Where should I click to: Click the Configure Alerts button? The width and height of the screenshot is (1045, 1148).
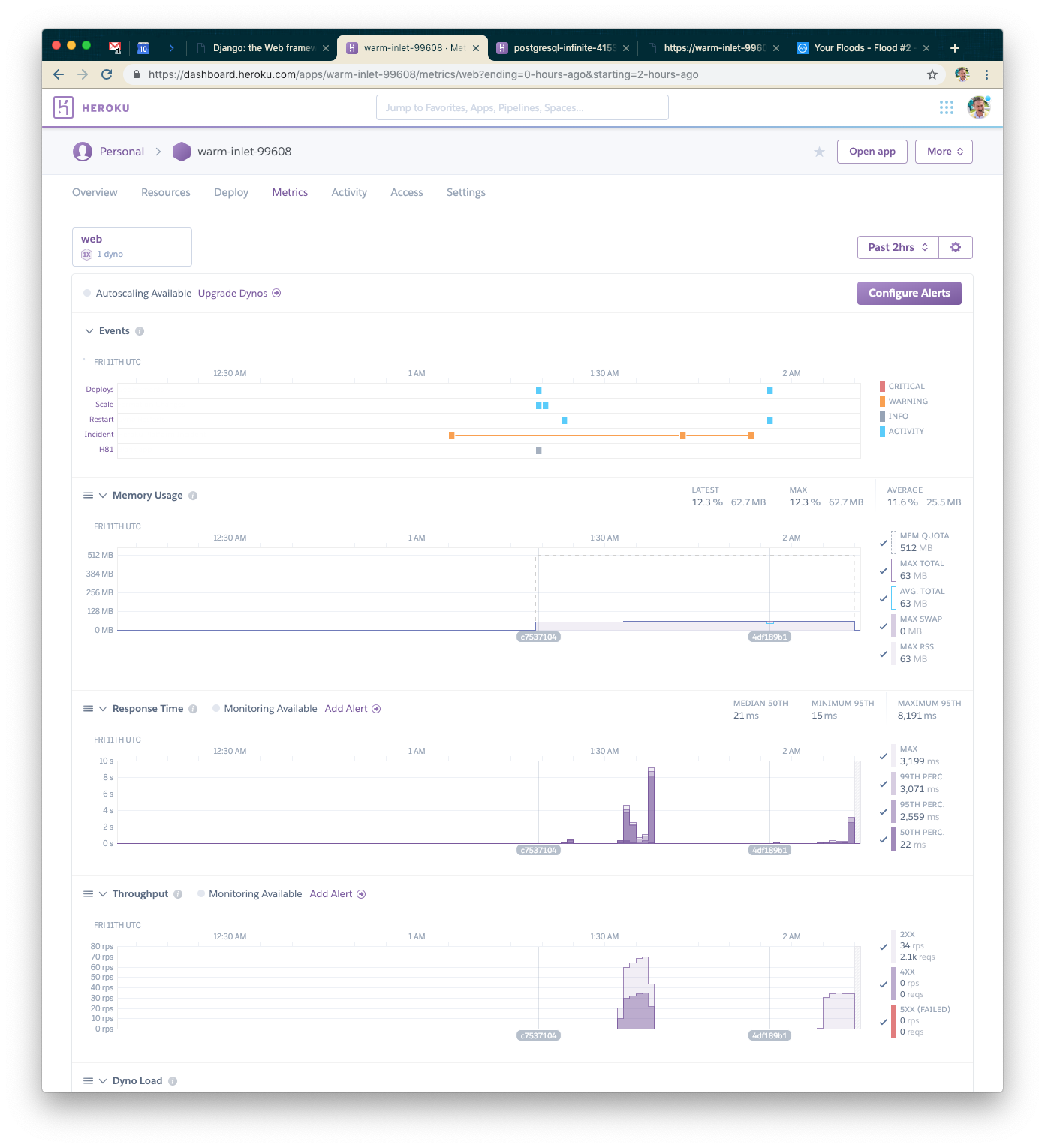tap(908, 293)
